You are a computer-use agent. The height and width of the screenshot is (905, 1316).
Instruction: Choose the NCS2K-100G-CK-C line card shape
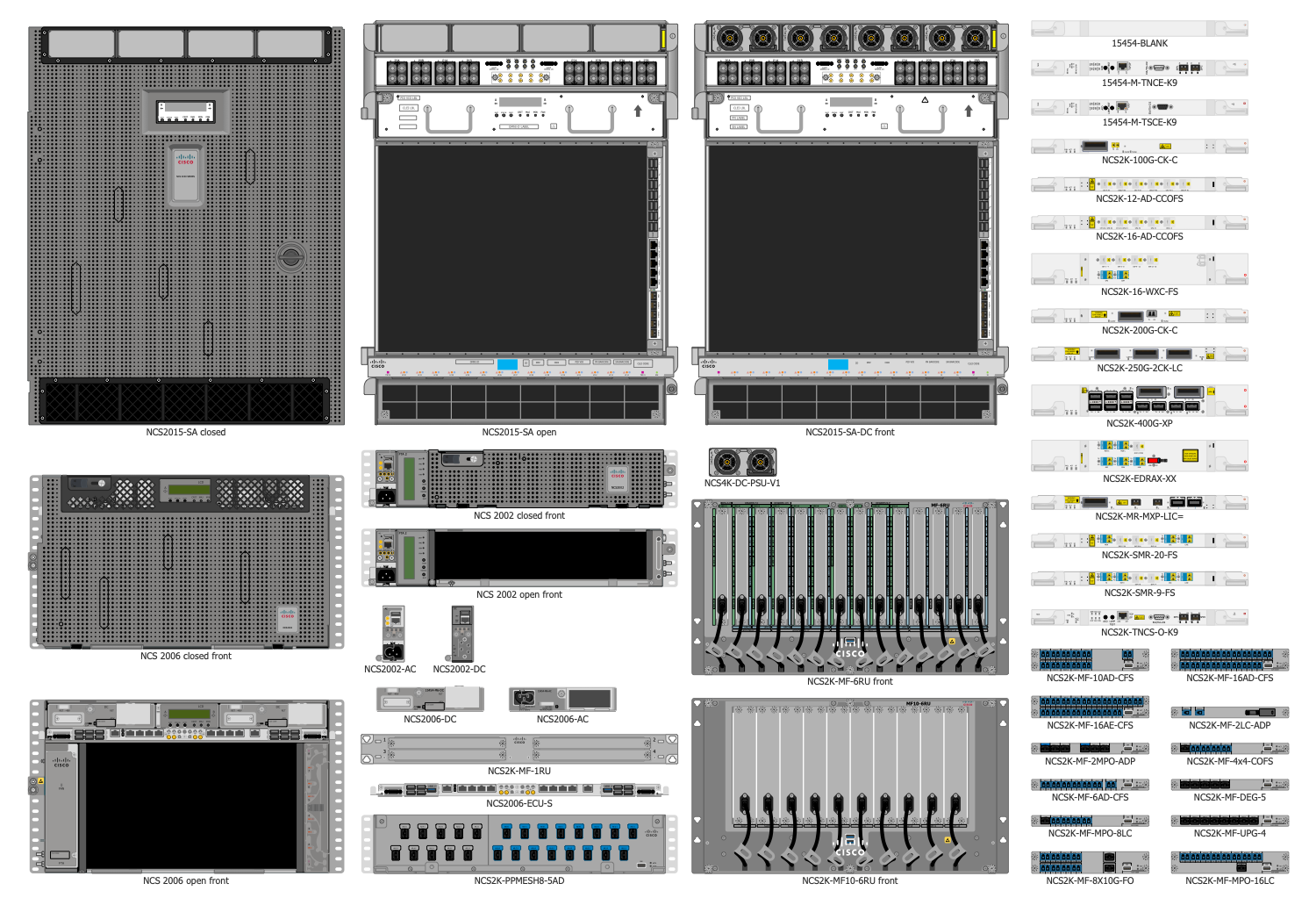coord(1140,146)
